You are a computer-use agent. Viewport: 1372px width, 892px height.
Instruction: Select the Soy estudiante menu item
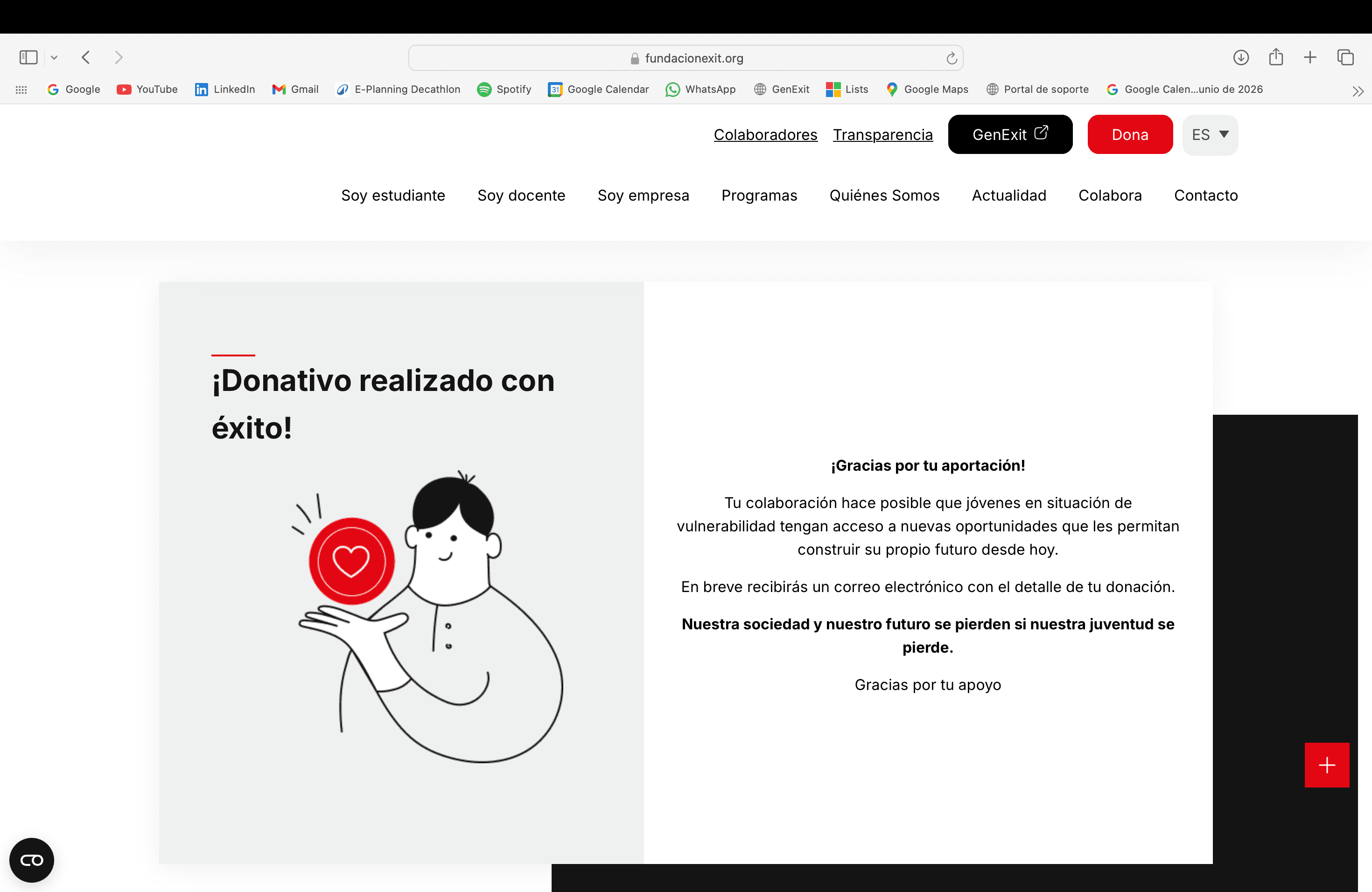pos(392,195)
